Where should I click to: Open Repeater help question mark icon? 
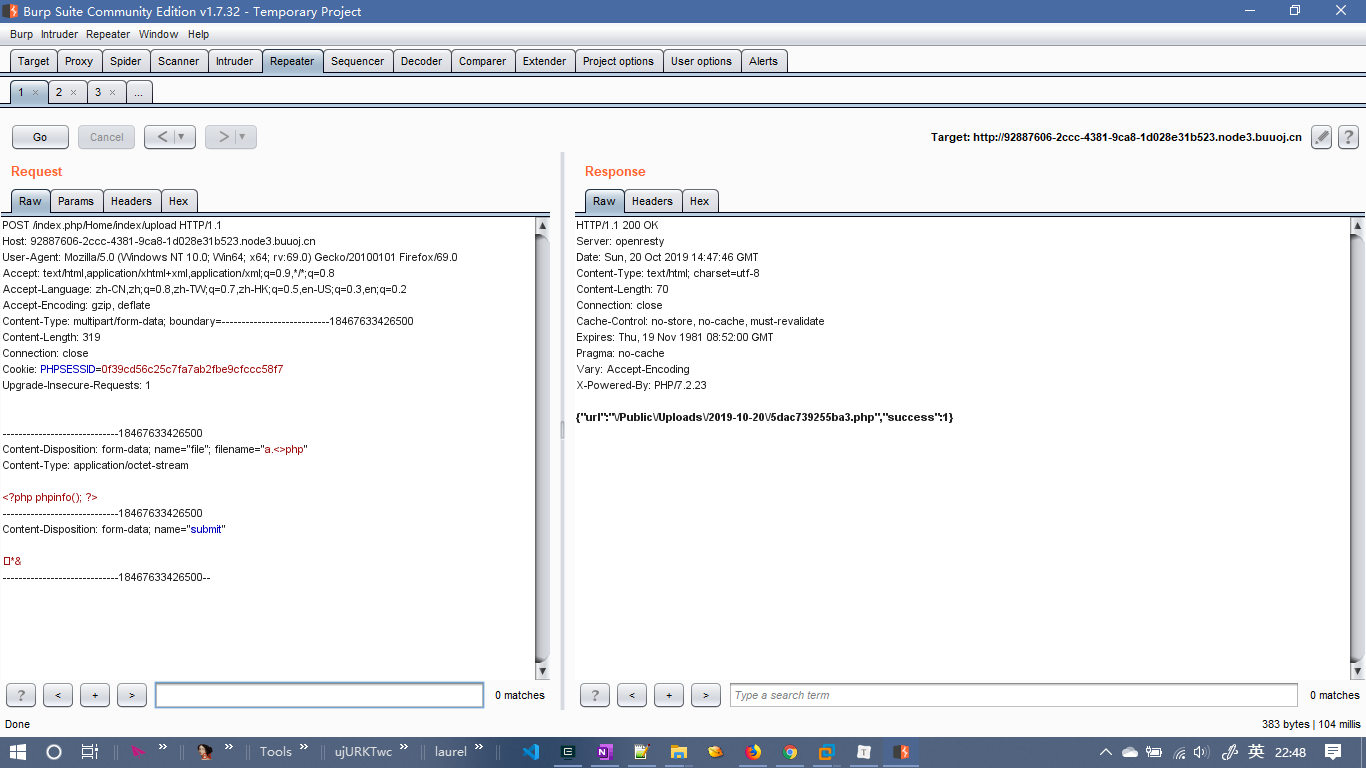[x=1348, y=137]
